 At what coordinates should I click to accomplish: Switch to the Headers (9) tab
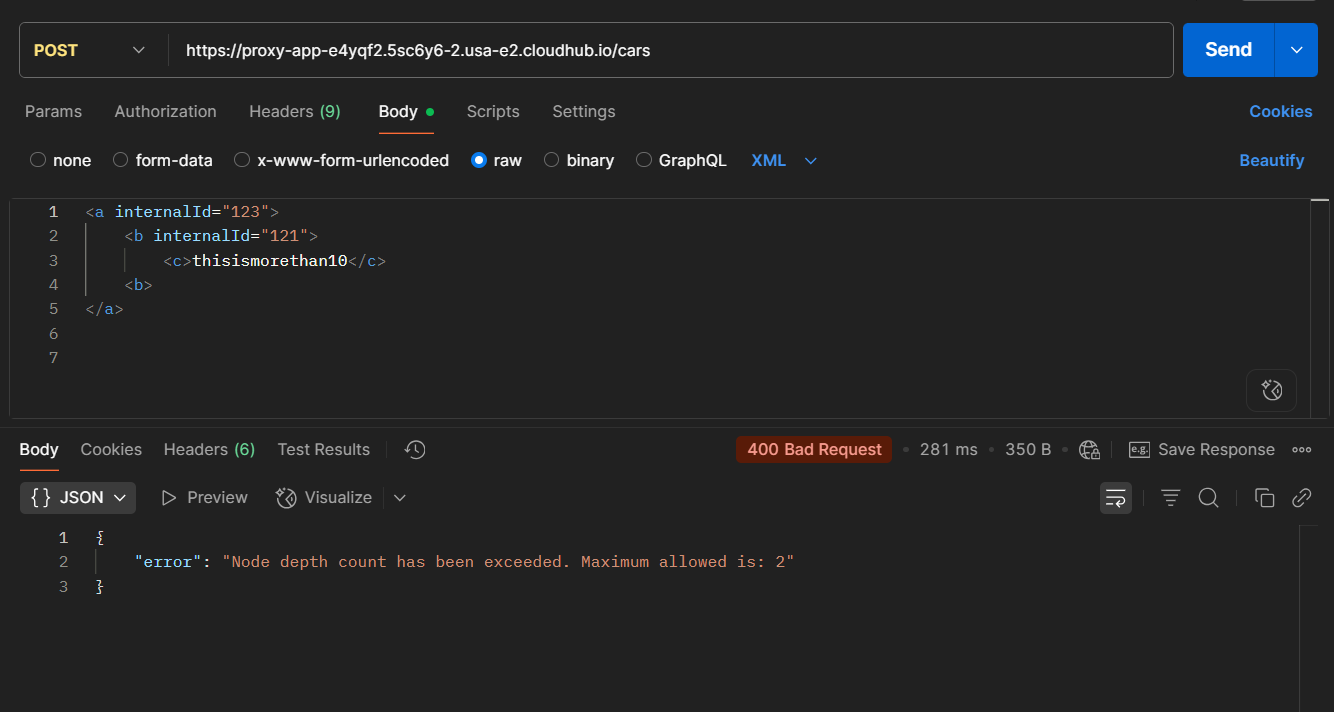pyautogui.click(x=294, y=112)
